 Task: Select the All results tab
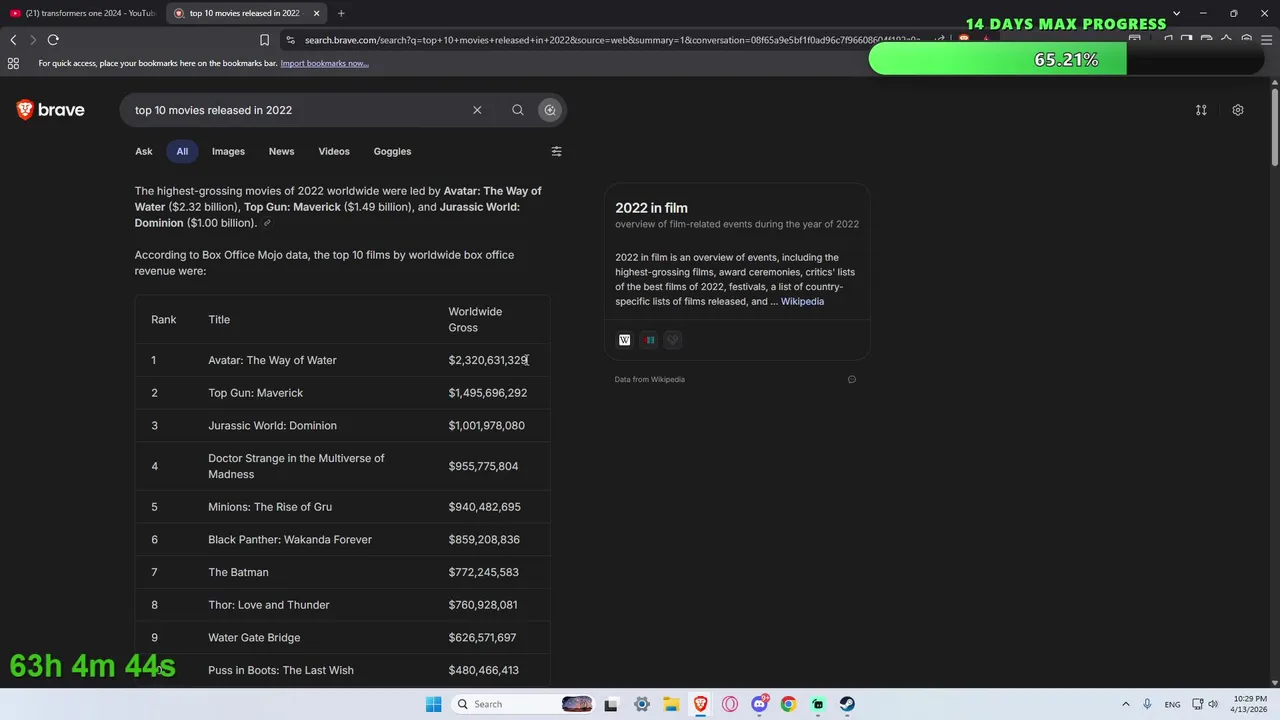(182, 151)
